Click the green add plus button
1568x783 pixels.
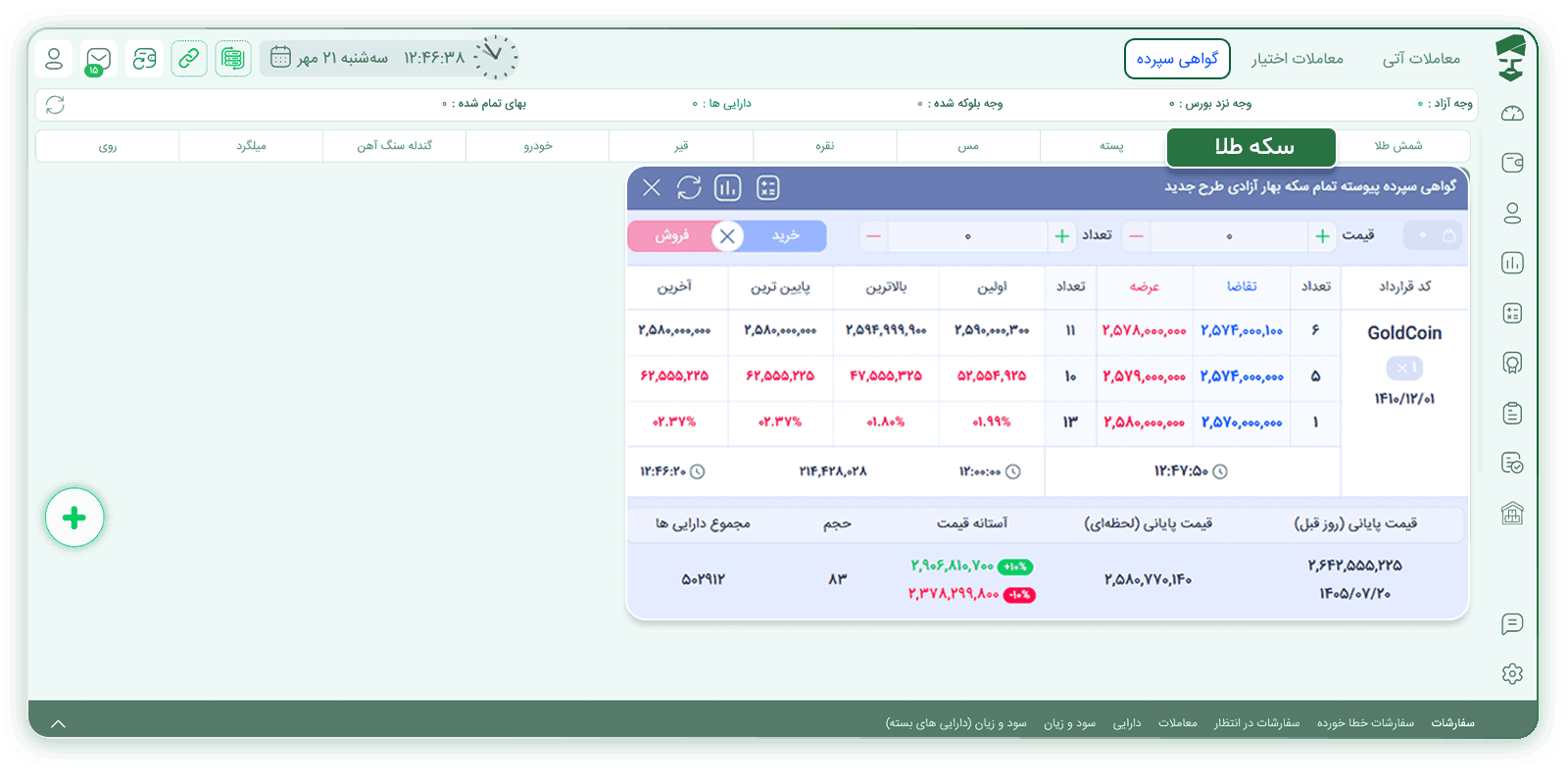coord(74,517)
